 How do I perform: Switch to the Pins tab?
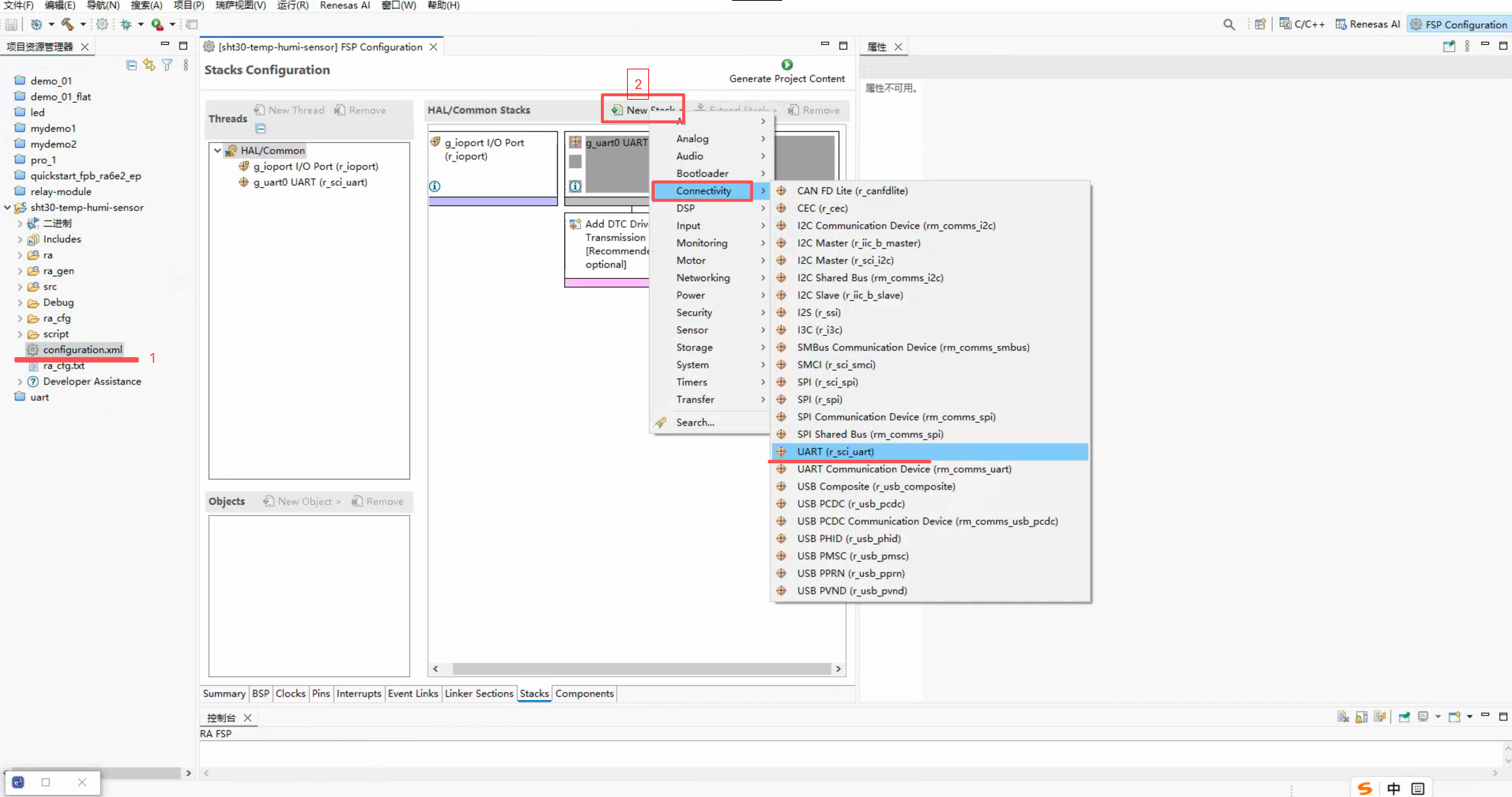tap(321, 694)
